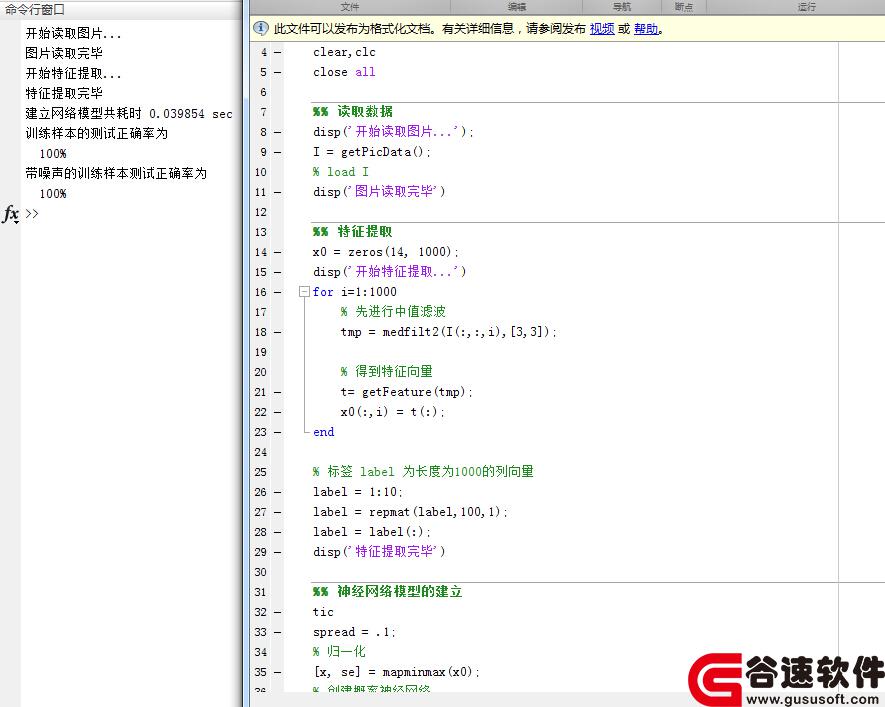Click the info icon in the publish banner
Viewport: 885px width, 707px height.
point(260,28)
